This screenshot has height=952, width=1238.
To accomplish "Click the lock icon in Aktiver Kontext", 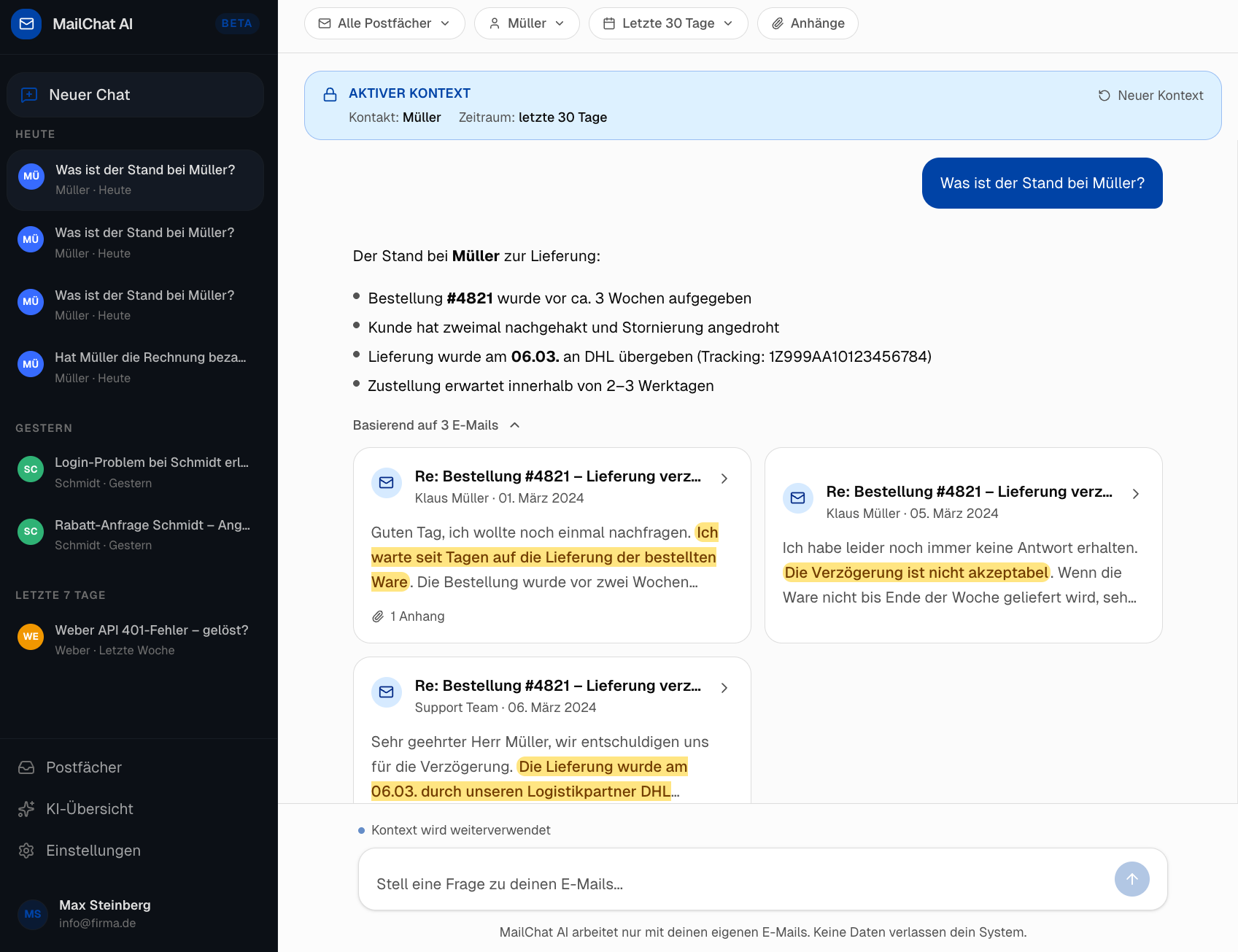I will [x=330, y=95].
